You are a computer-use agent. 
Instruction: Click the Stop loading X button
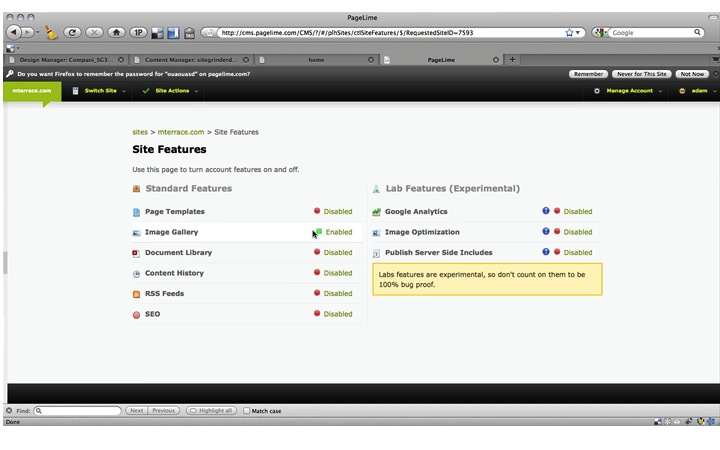(94, 33)
